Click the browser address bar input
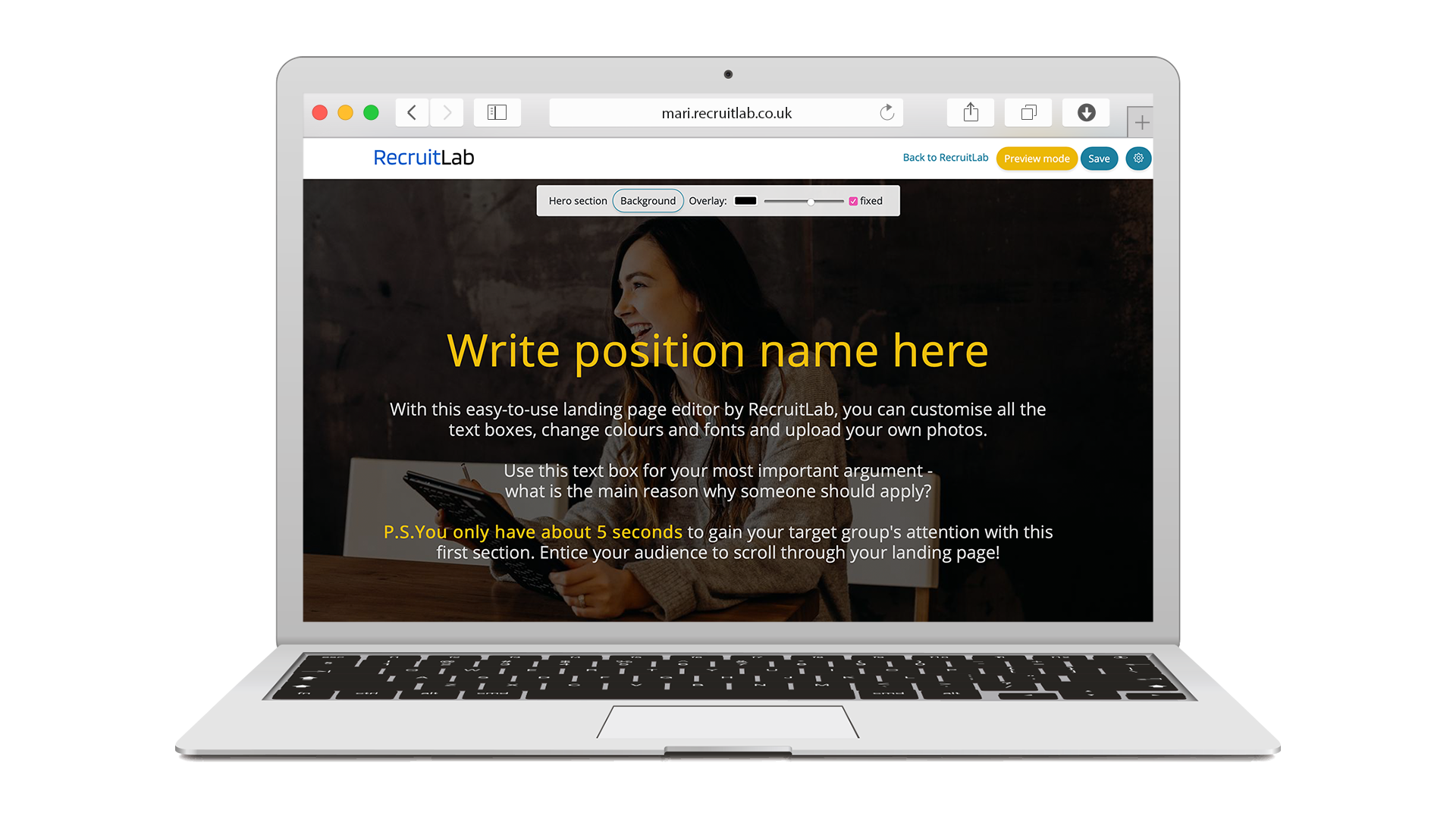Image resolution: width=1456 pixels, height=819 pixels. [x=727, y=111]
